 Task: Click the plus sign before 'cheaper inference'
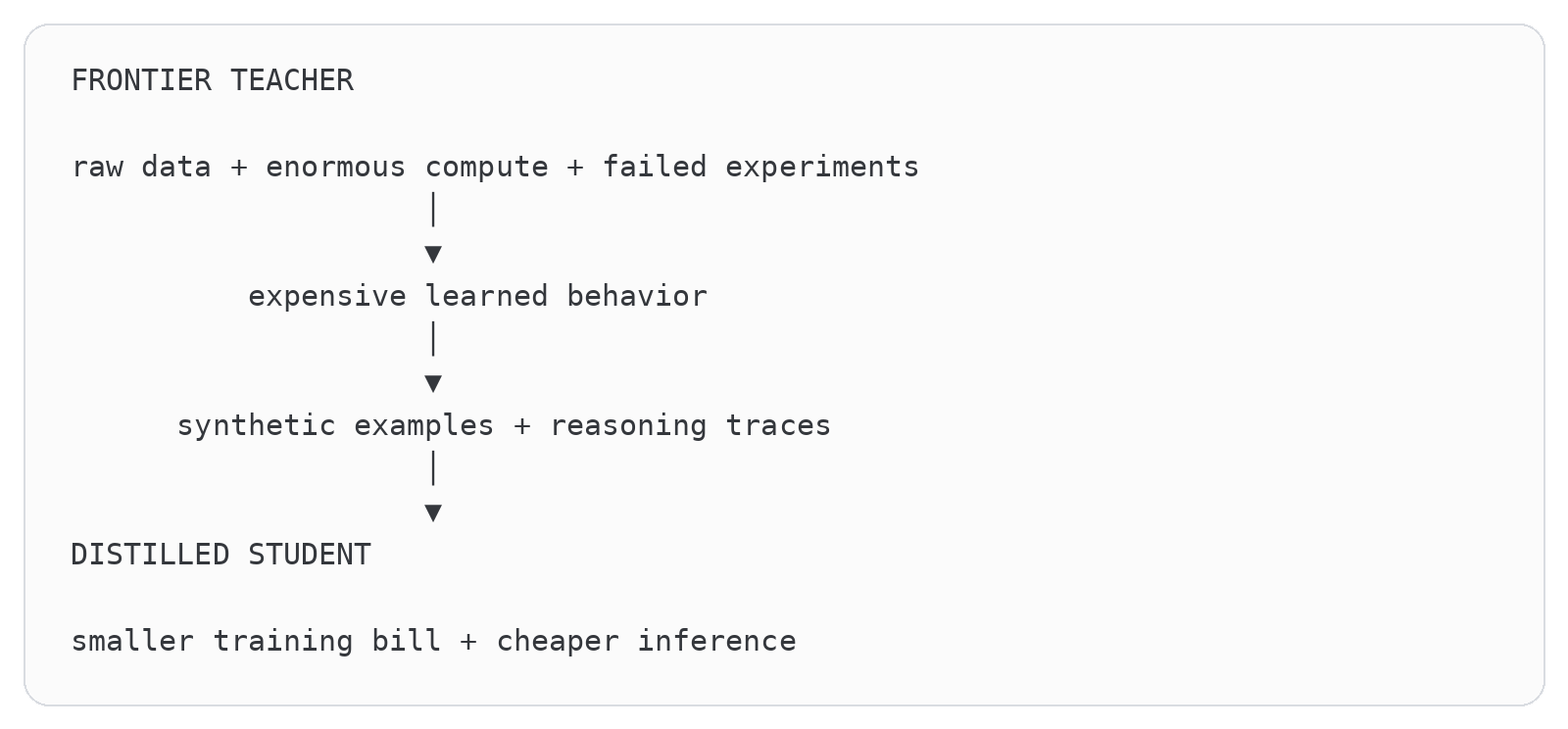[x=468, y=642]
